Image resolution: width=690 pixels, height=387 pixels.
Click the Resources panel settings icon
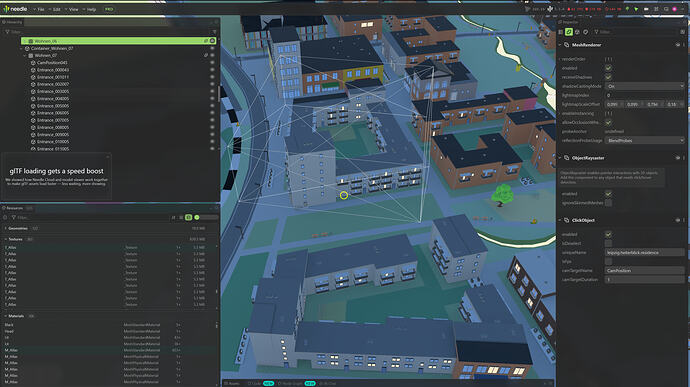(x=5, y=217)
